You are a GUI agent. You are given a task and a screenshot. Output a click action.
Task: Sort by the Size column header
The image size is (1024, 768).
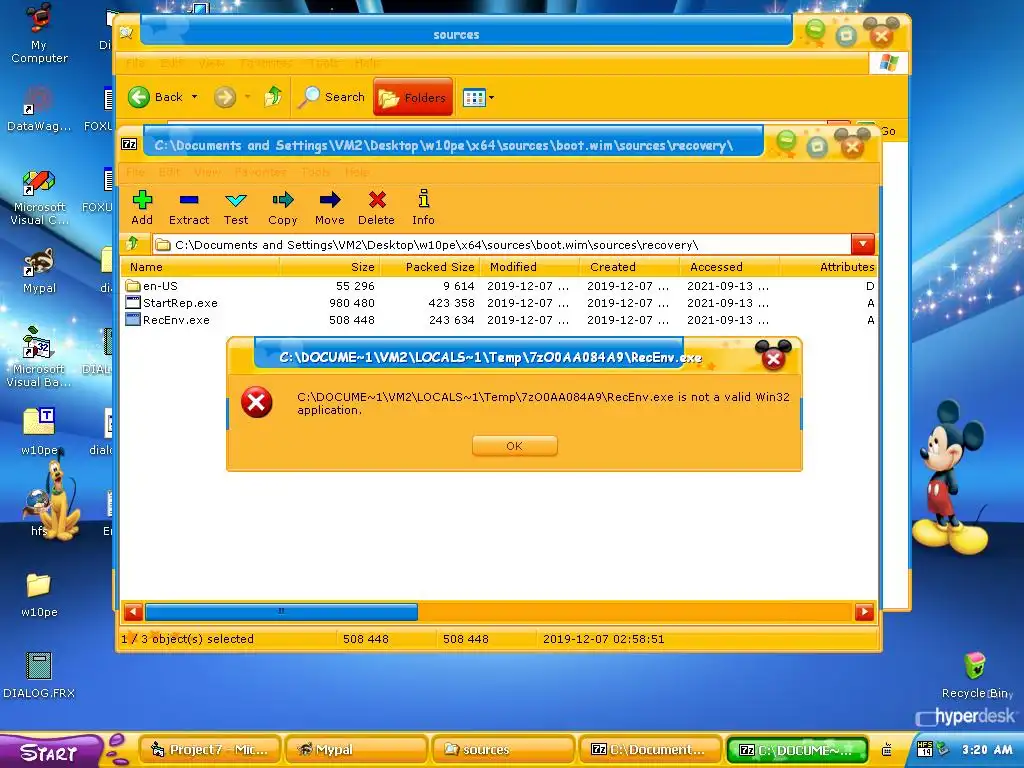tap(330, 266)
